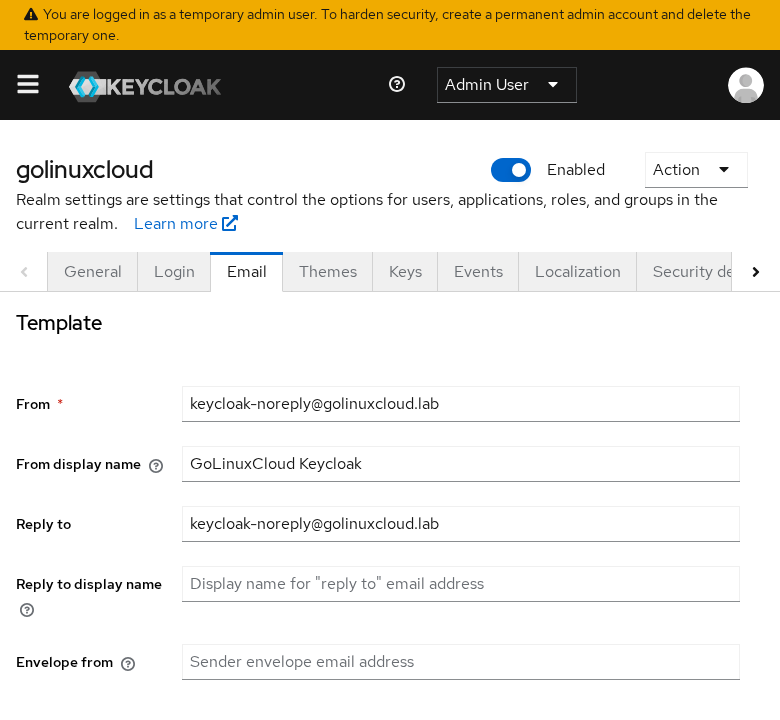Click the Keycloak logo
The width and height of the screenshot is (780, 720).
145,86
